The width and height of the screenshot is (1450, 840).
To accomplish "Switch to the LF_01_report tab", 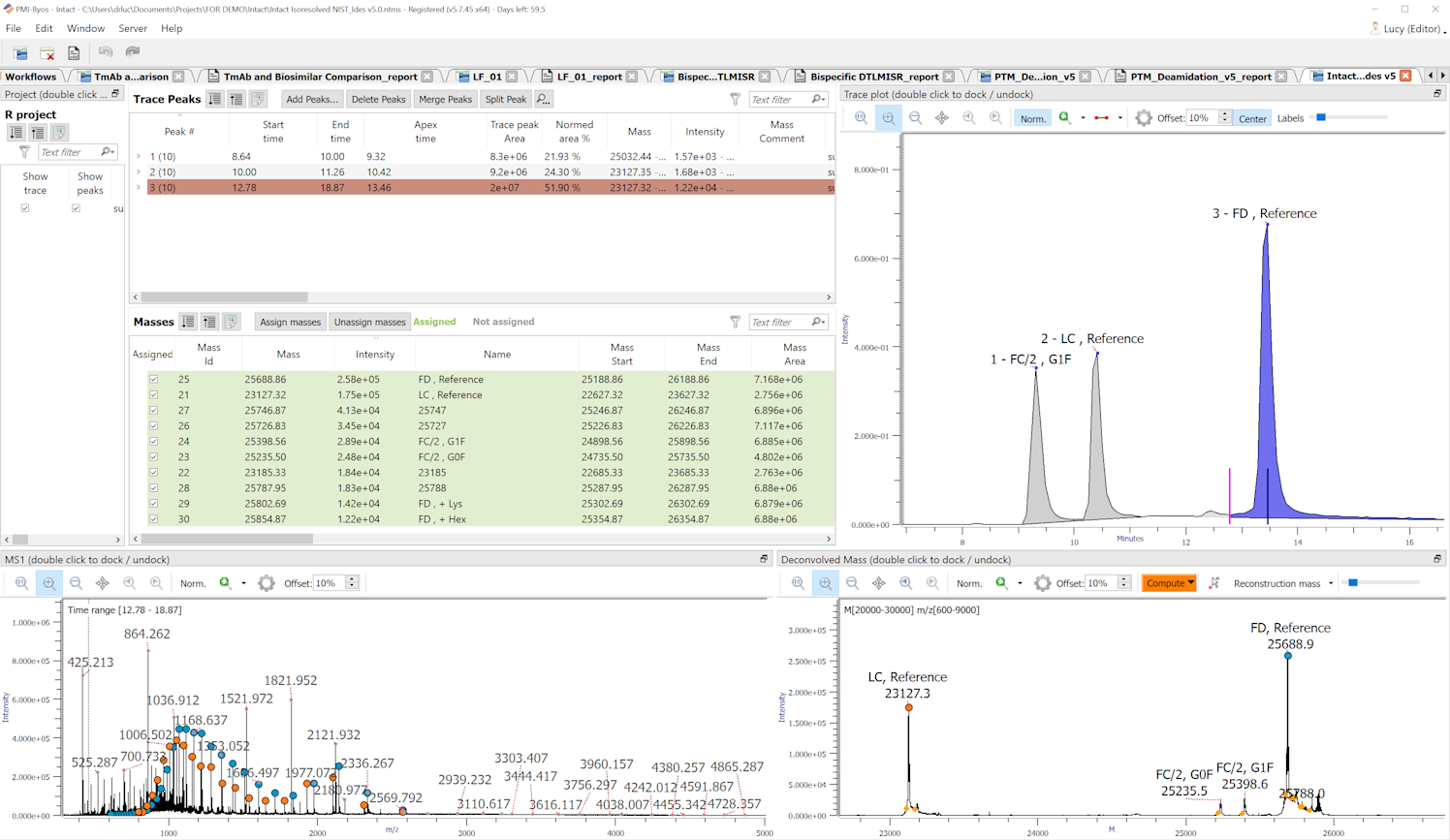I will [x=588, y=77].
